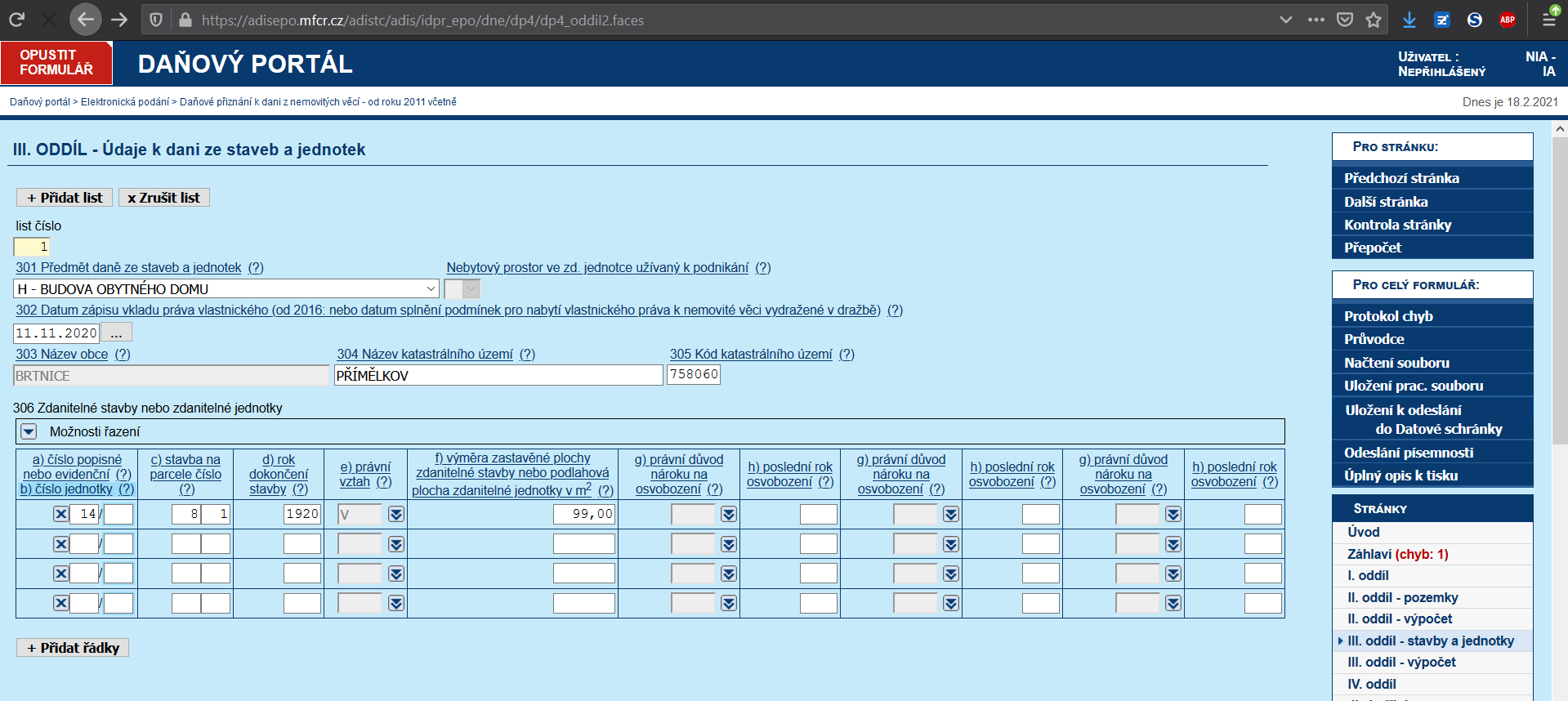Open Protokol chyb from sidebar
1568x701 pixels.
click(1388, 316)
